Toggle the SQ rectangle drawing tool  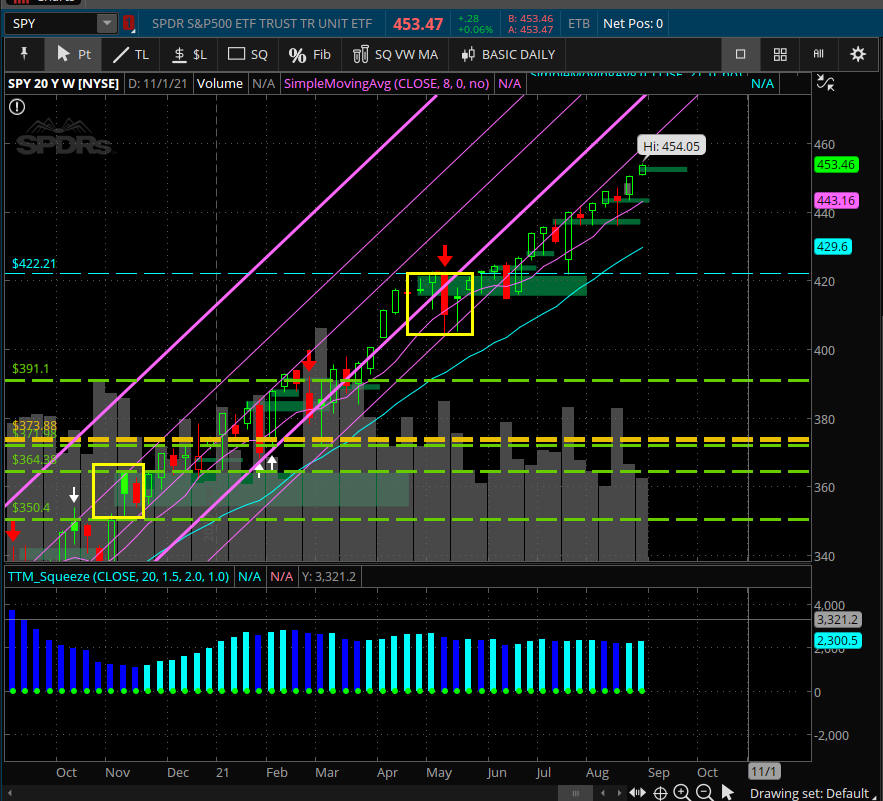click(248, 54)
